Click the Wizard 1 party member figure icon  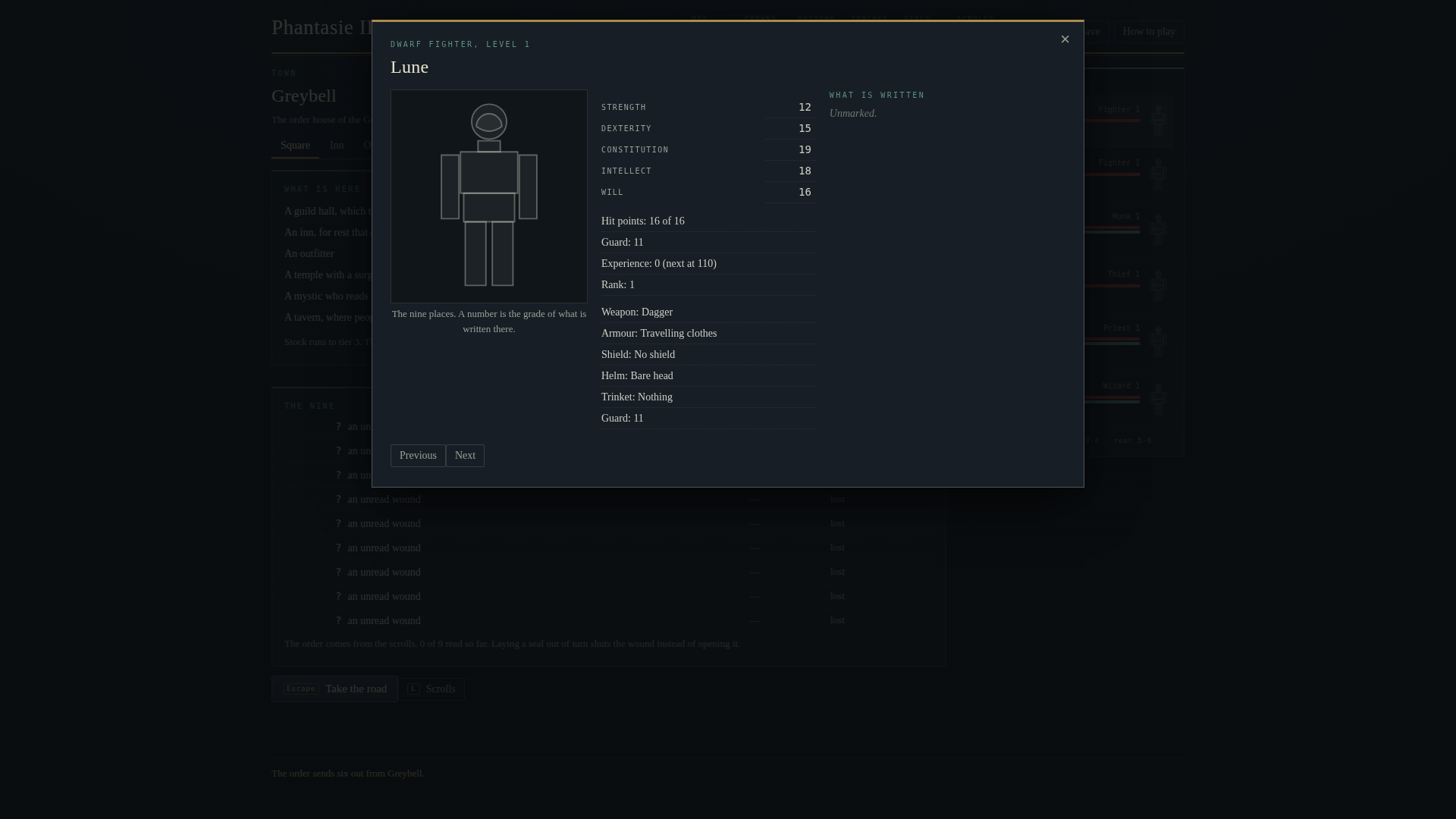click(x=1158, y=398)
